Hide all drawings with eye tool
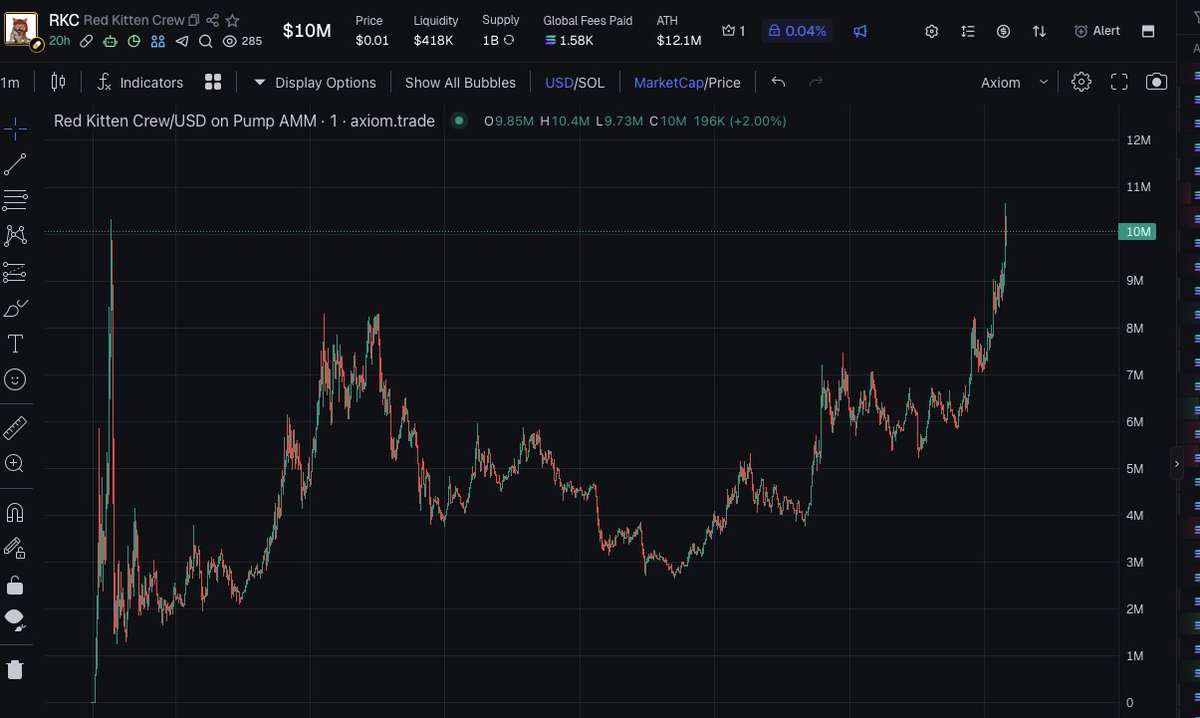 [15, 620]
